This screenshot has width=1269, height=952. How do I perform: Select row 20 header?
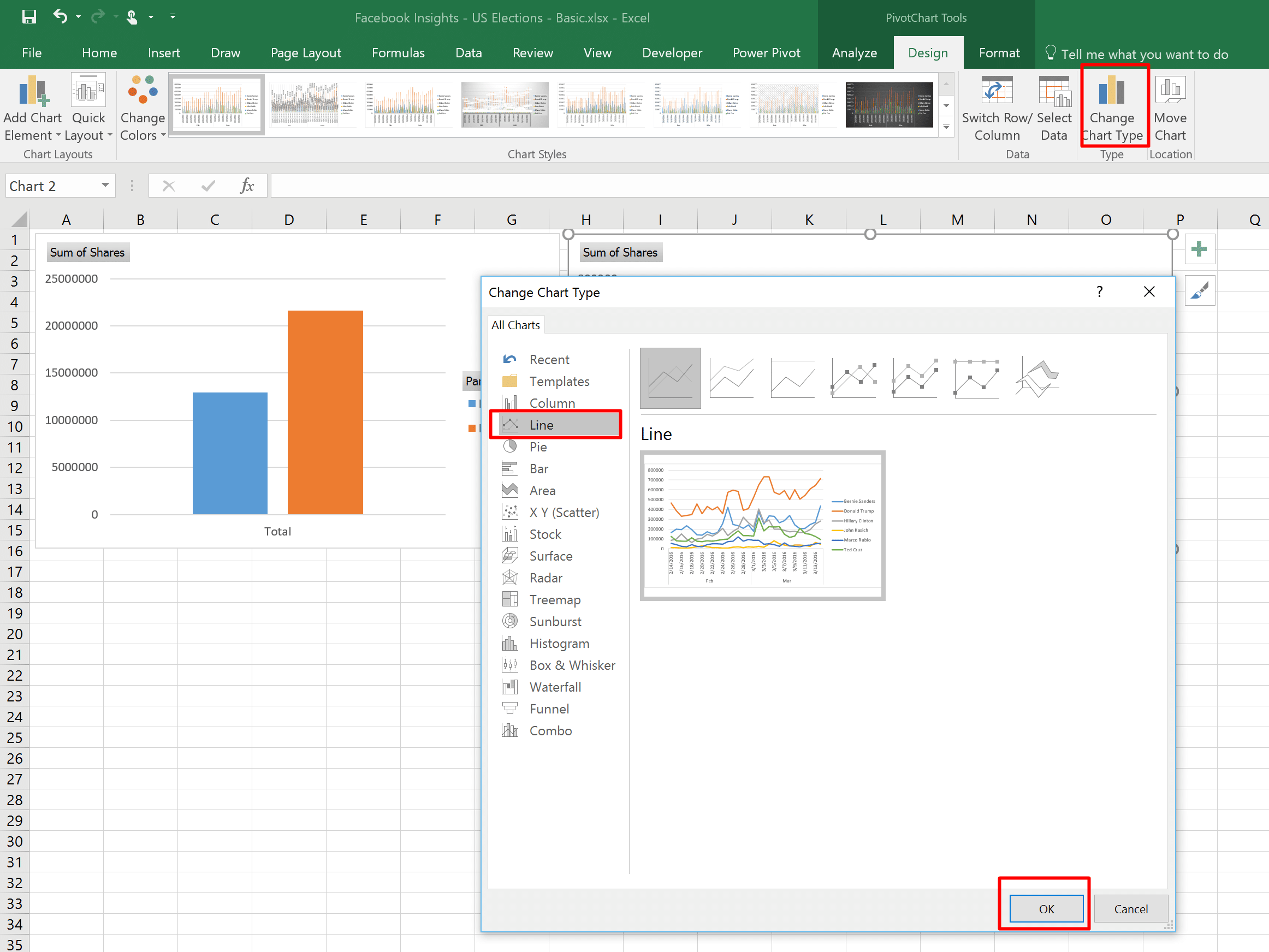coord(14,634)
